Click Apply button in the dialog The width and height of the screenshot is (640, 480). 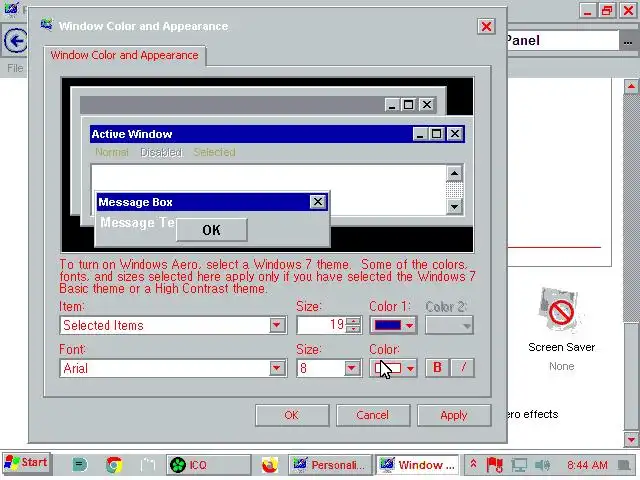point(453,415)
